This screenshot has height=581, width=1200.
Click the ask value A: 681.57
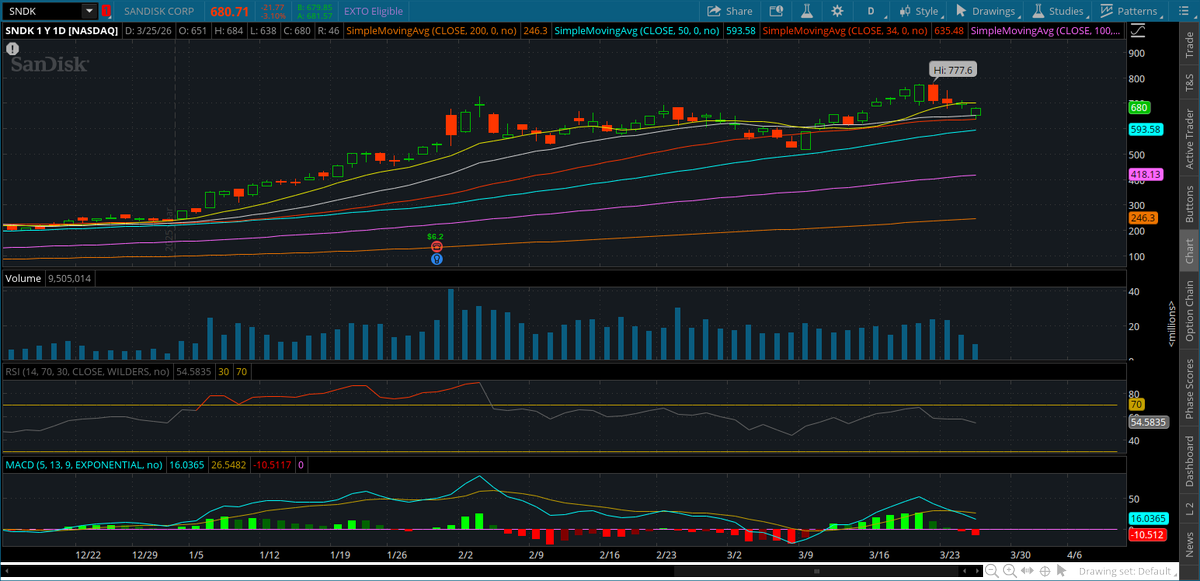313,16
